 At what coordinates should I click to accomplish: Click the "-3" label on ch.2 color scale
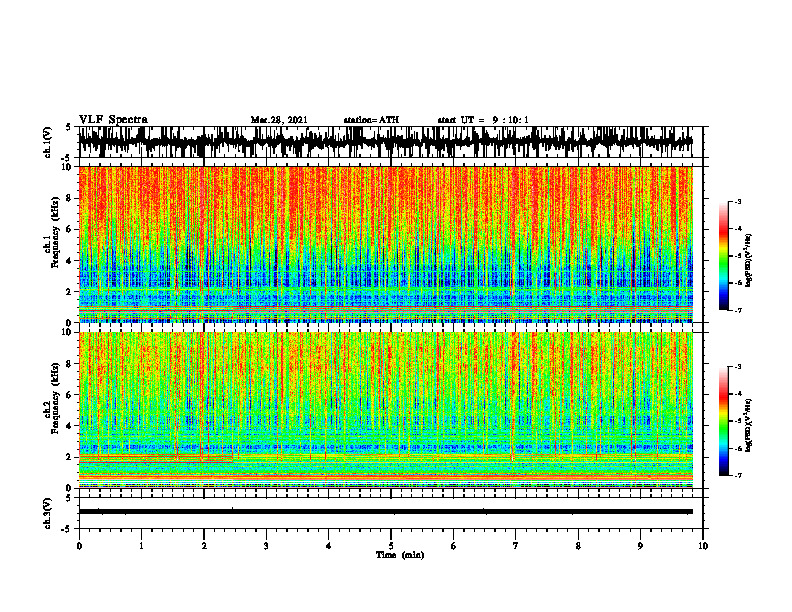[x=738, y=367]
